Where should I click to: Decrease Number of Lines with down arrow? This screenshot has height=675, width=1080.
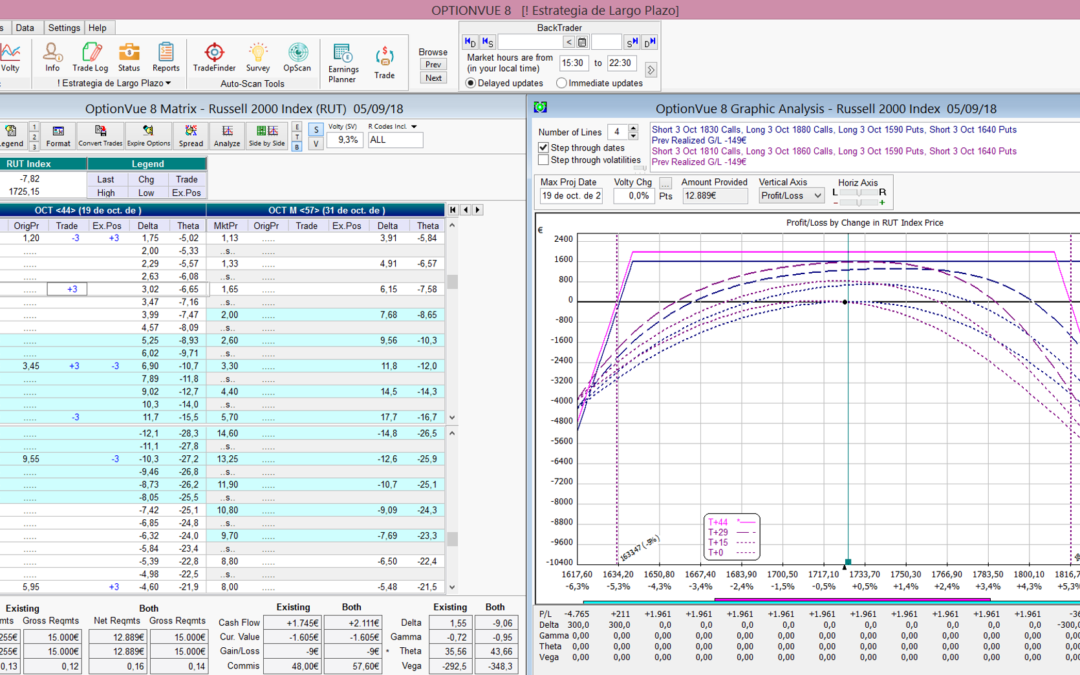tap(633, 136)
